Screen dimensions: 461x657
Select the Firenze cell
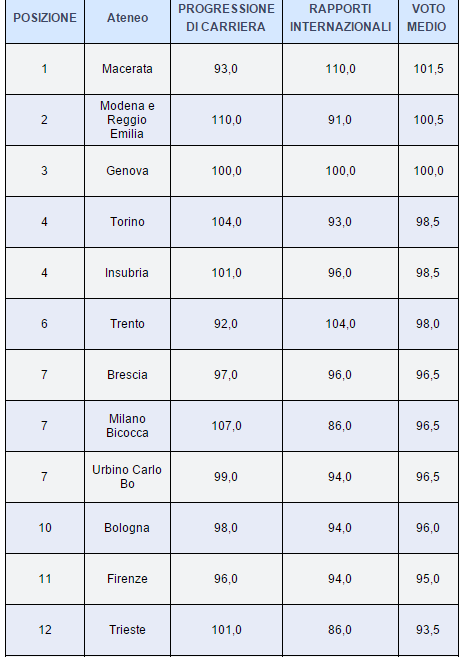click(x=127, y=579)
